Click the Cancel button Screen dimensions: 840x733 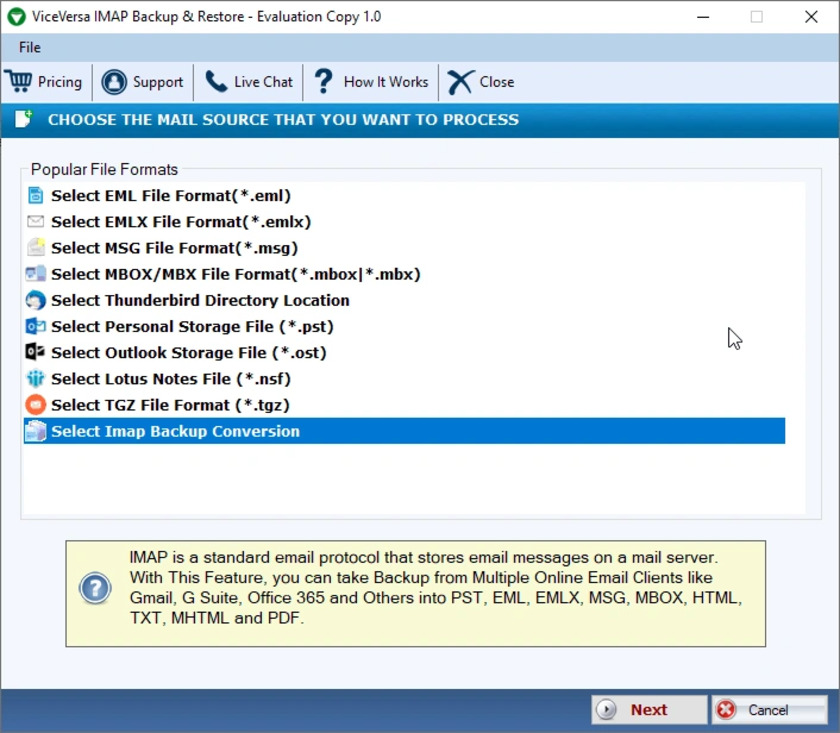click(x=770, y=709)
